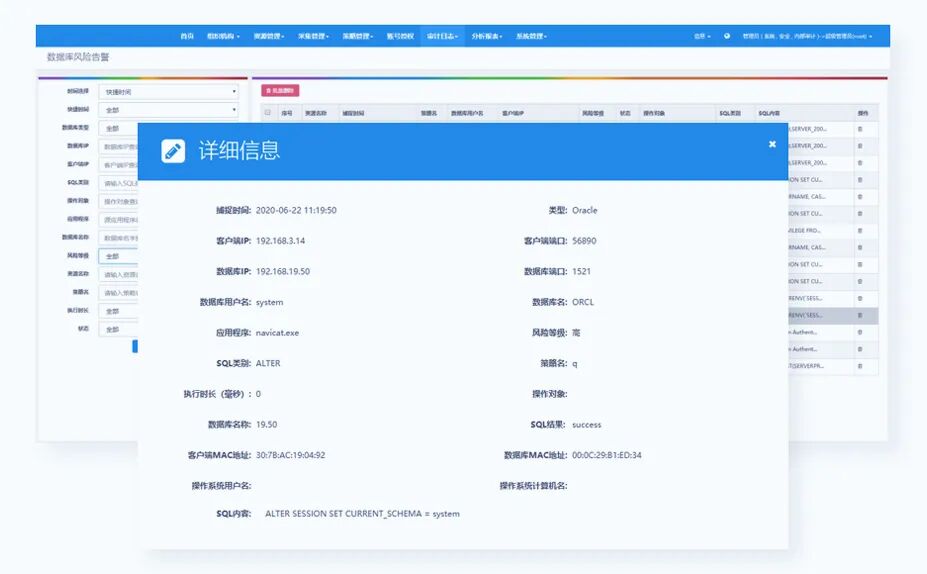
Task: Click the SQL类别 value 'ALTER'
Action: coord(268,363)
